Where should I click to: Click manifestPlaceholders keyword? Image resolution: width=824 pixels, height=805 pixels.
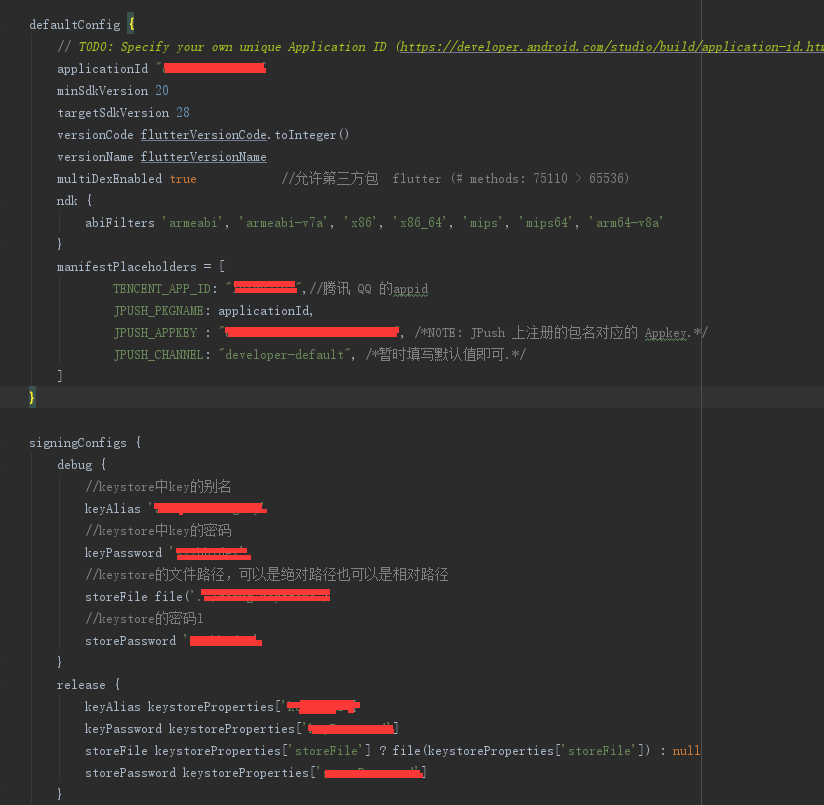(x=127, y=267)
